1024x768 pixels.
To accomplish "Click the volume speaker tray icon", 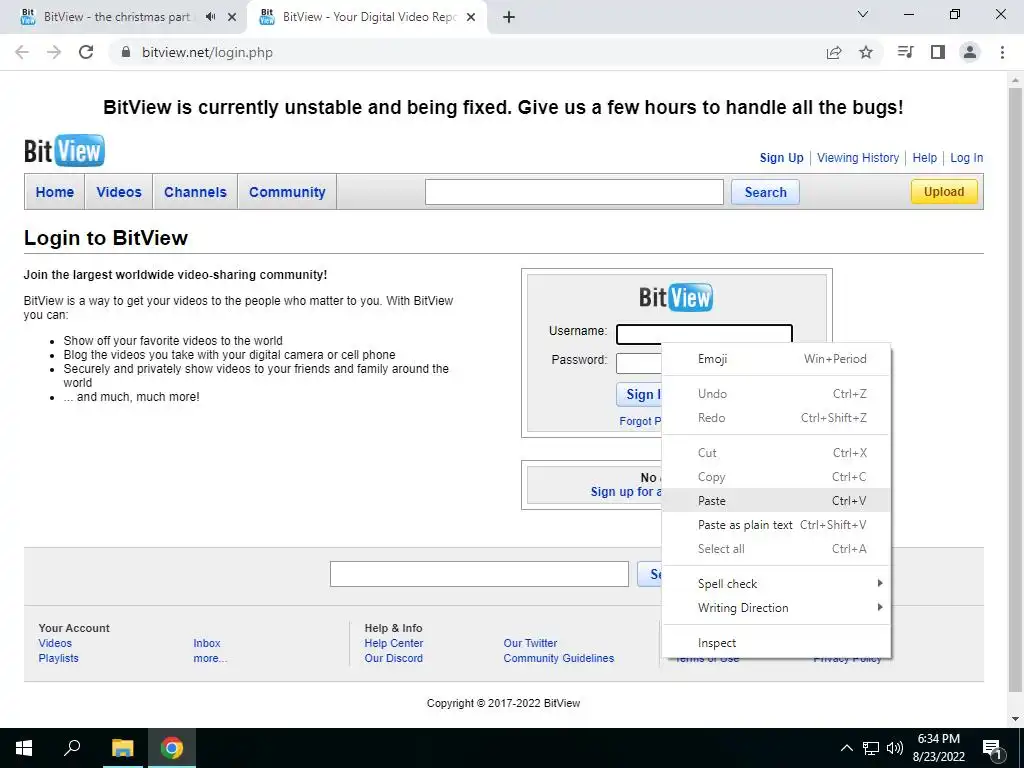I will [895, 748].
